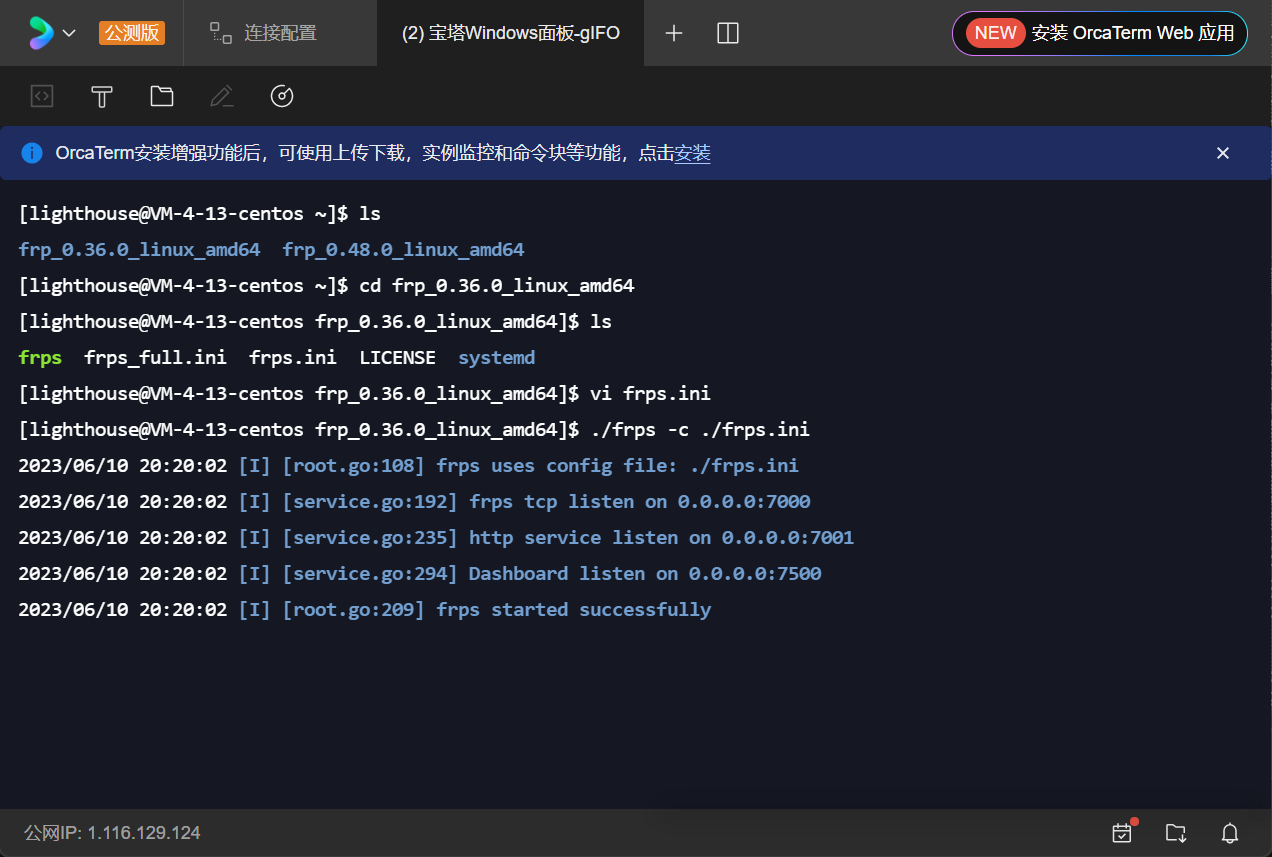This screenshot has width=1272, height=857.
Task: Click the green frps executable name
Action: [40, 357]
